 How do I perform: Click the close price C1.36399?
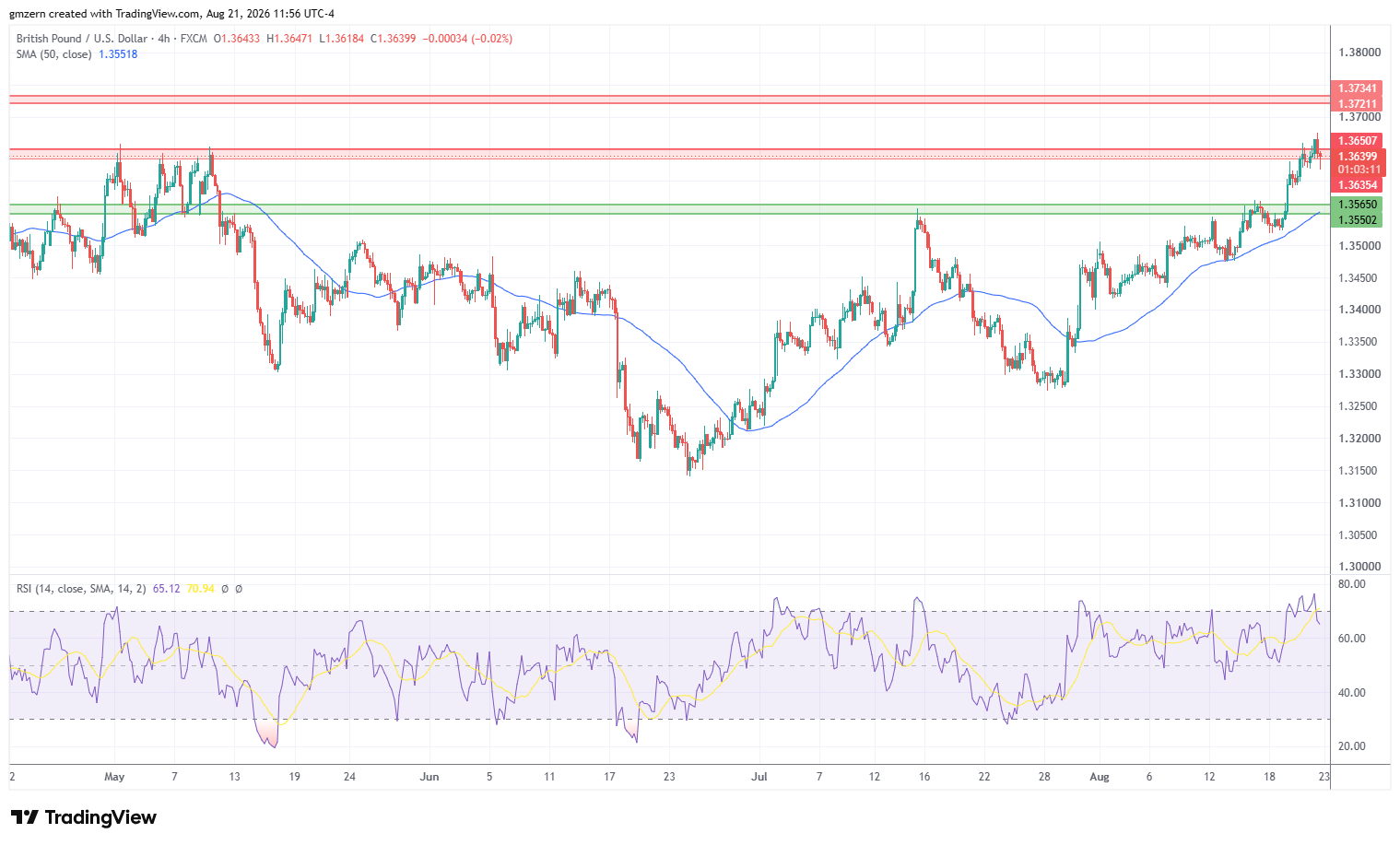(394, 39)
